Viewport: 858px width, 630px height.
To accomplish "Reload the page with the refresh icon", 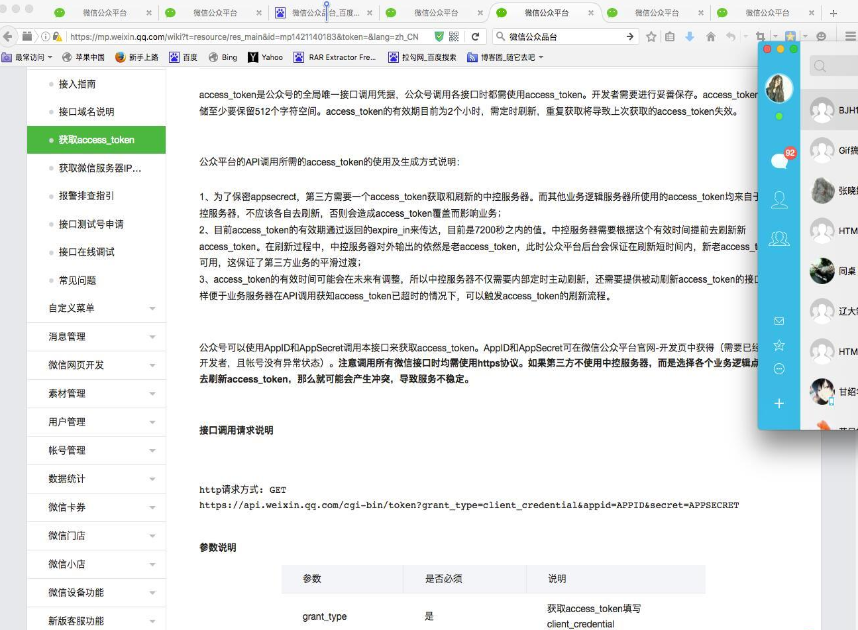I will [x=476, y=37].
